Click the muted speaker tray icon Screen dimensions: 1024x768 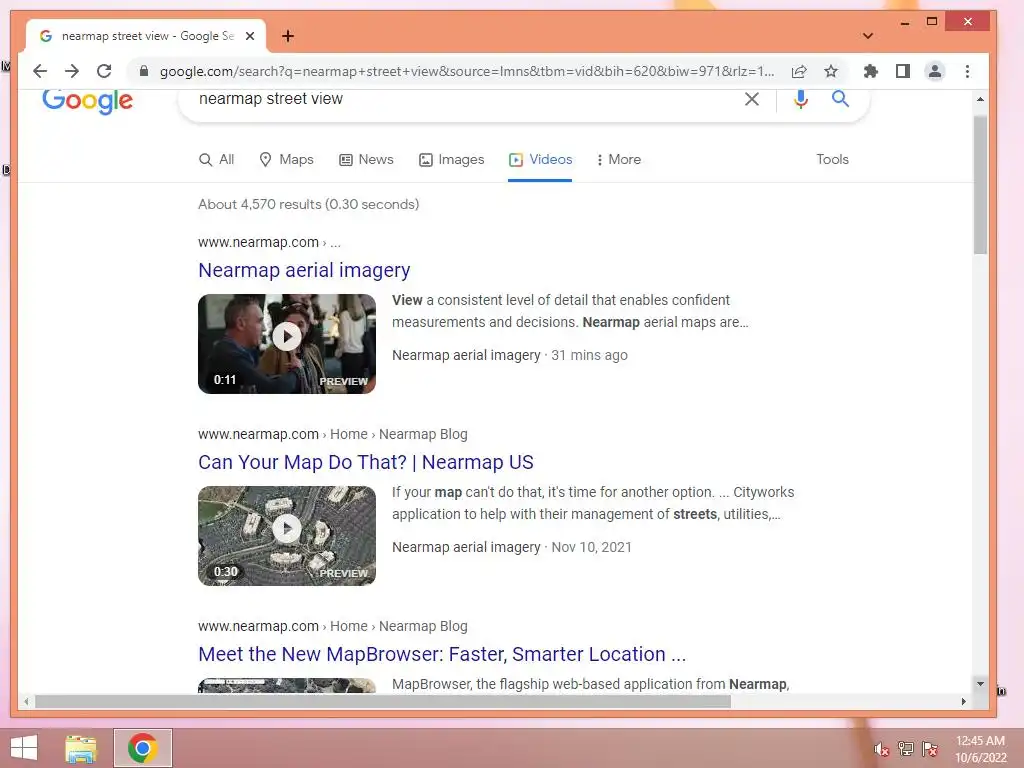tap(881, 749)
